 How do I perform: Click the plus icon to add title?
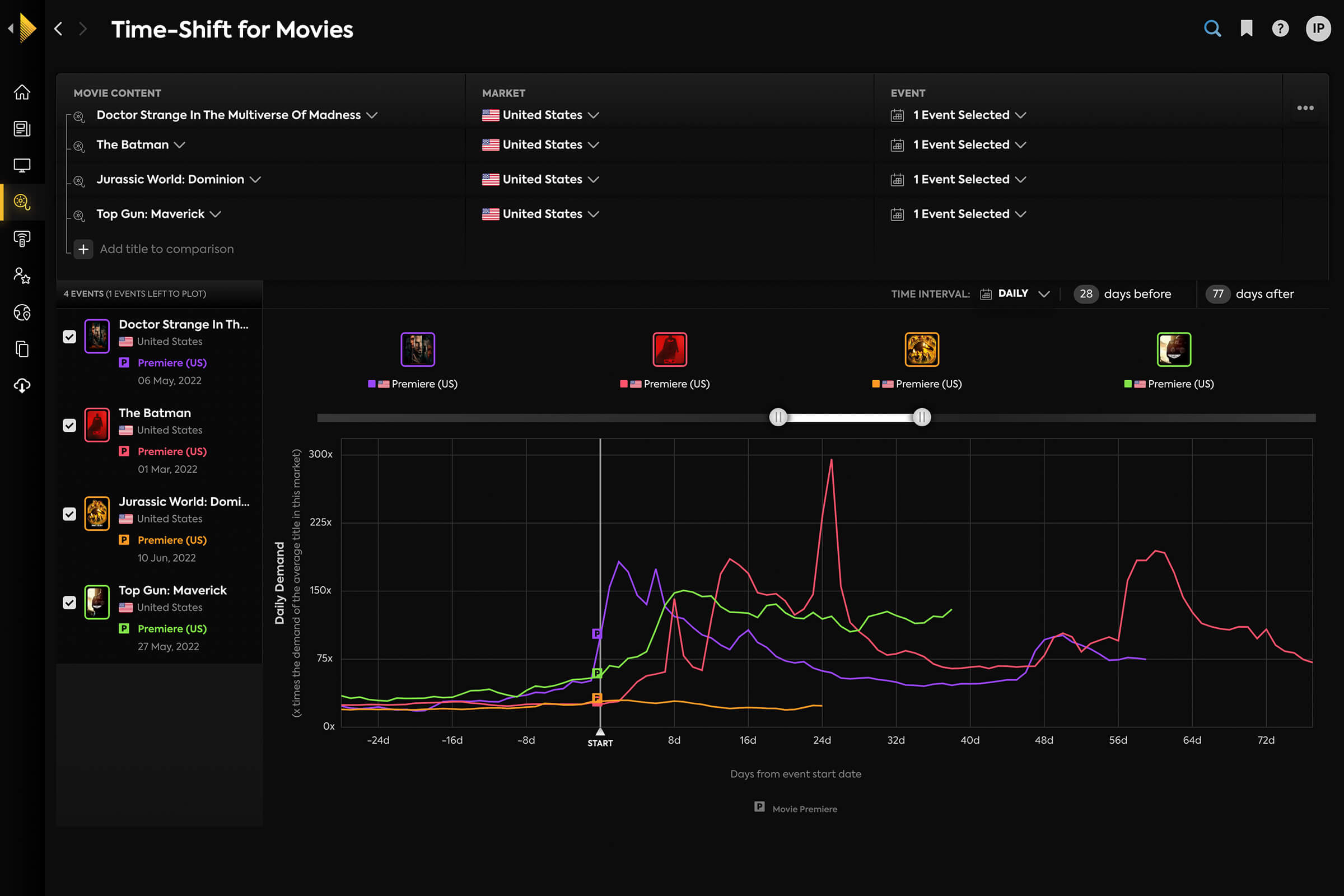point(83,249)
